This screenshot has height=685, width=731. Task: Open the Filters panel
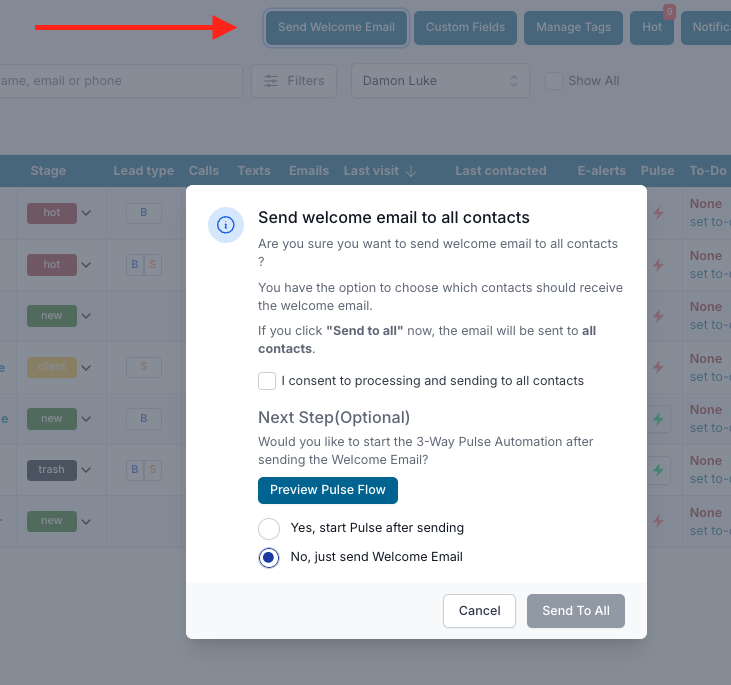[294, 81]
